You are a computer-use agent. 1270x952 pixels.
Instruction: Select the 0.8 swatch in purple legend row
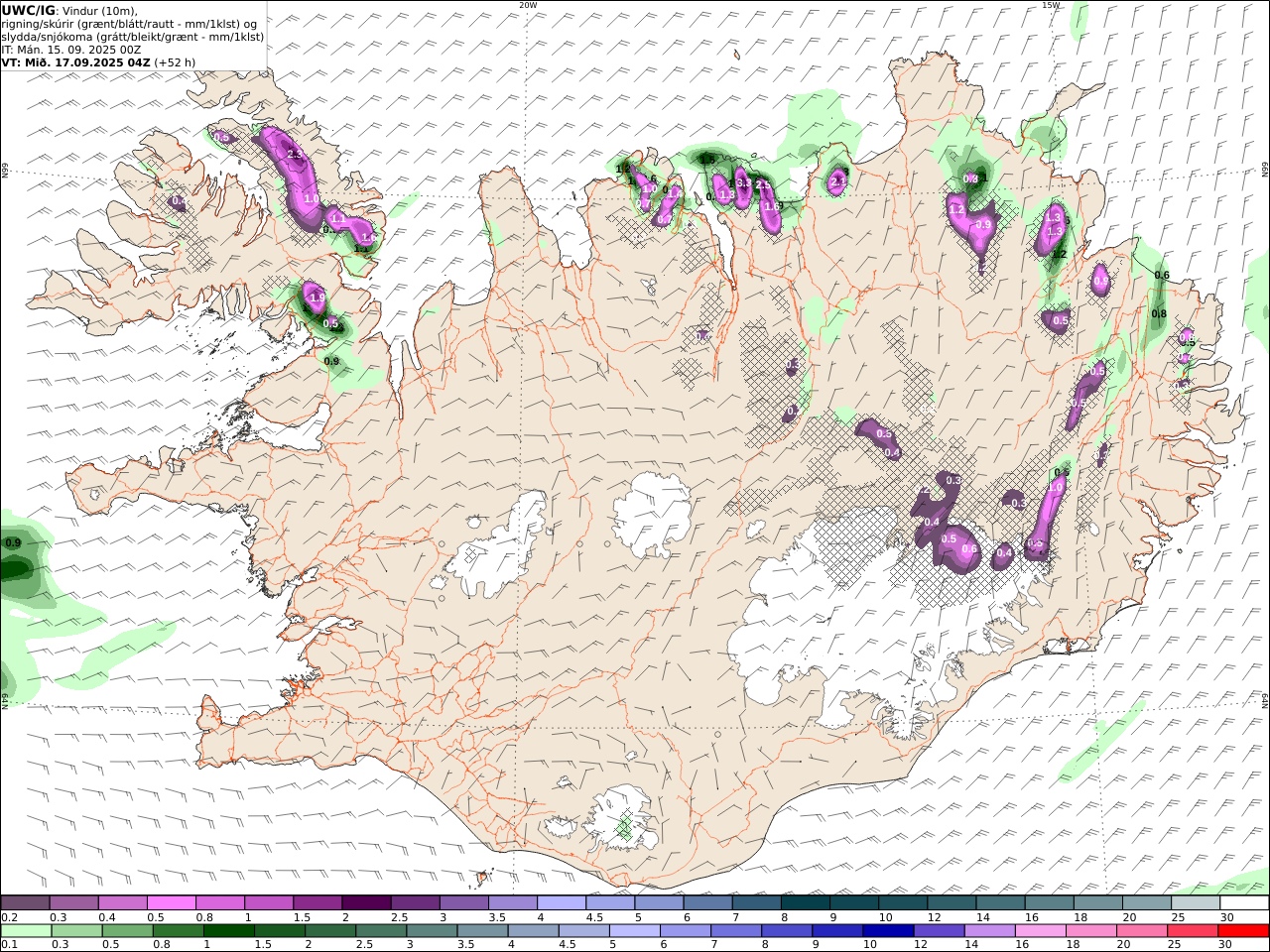pyautogui.click(x=220, y=903)
